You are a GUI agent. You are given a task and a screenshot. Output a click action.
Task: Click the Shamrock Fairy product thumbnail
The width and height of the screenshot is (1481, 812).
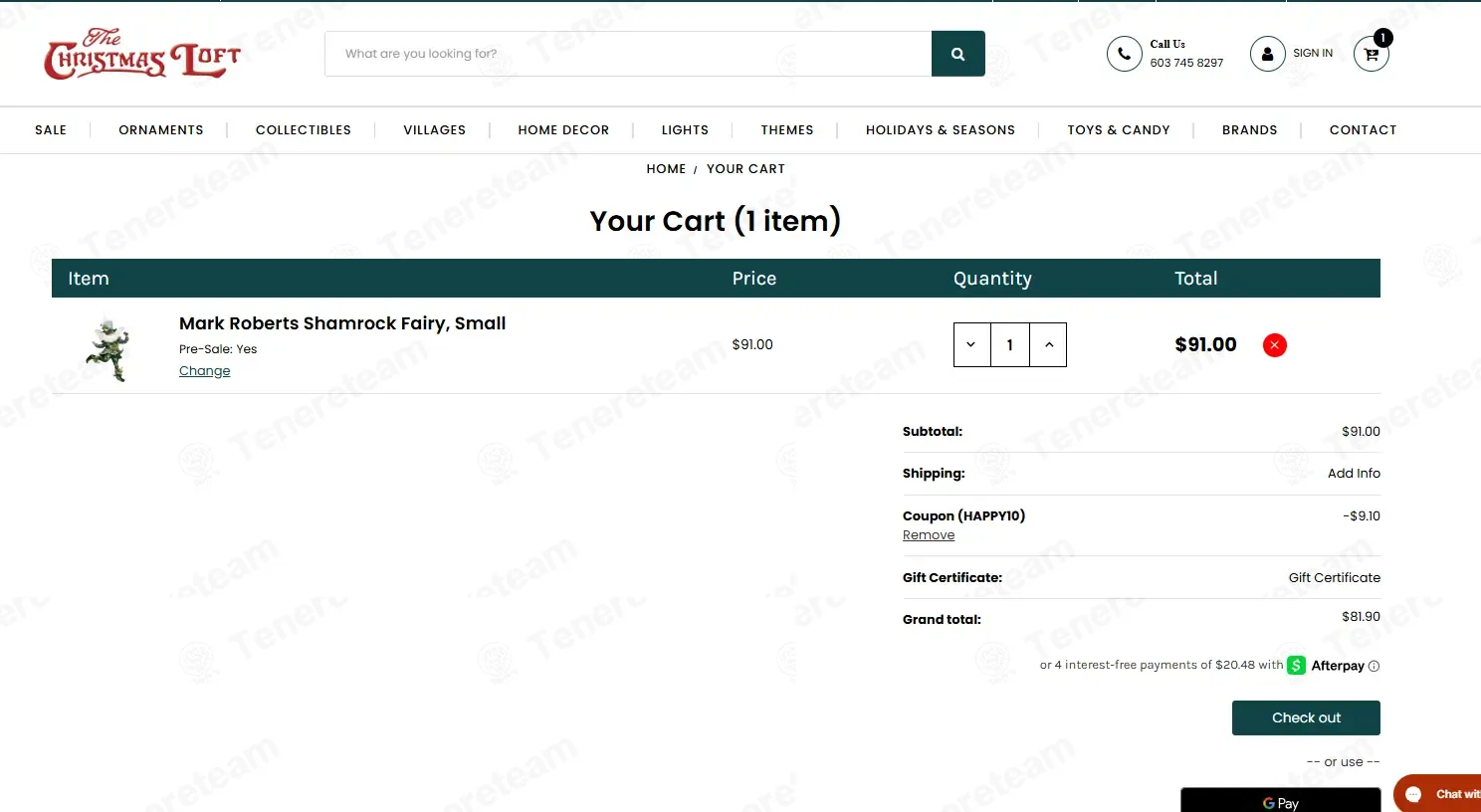click(108, 349)
